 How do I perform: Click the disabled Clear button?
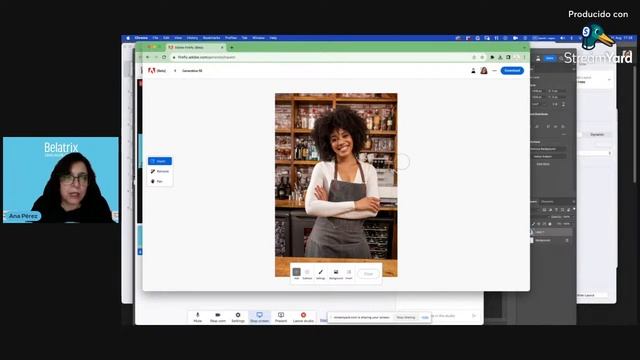[x=369, y=274]
